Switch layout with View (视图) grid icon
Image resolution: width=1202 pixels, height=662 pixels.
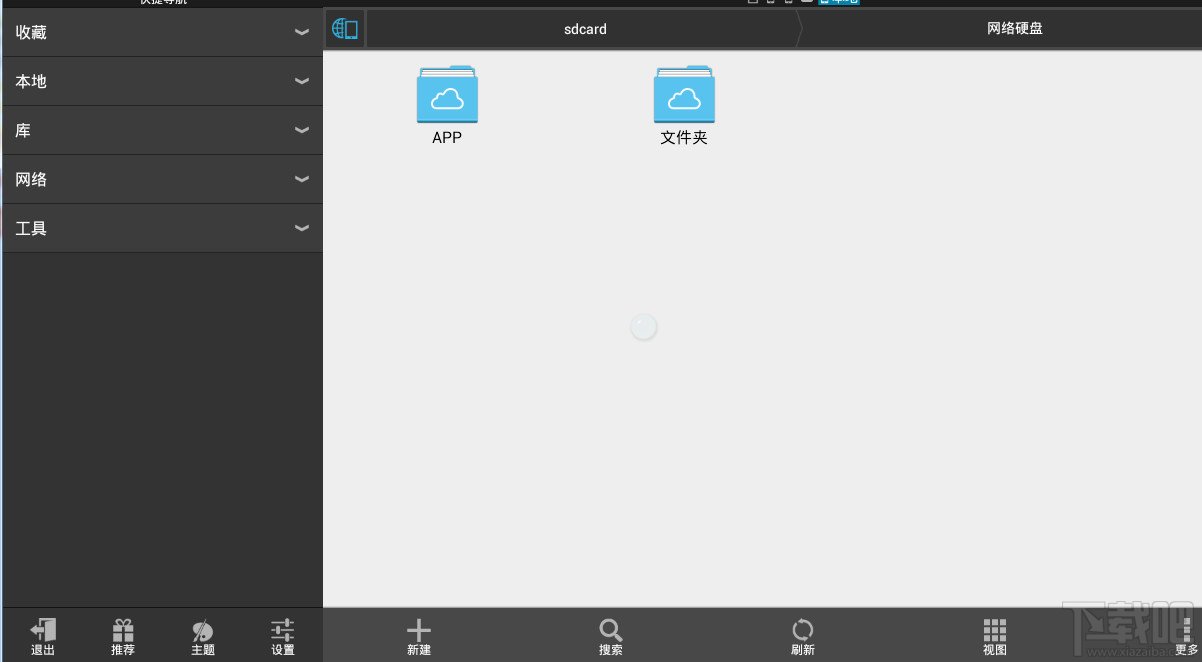point(995,630)
